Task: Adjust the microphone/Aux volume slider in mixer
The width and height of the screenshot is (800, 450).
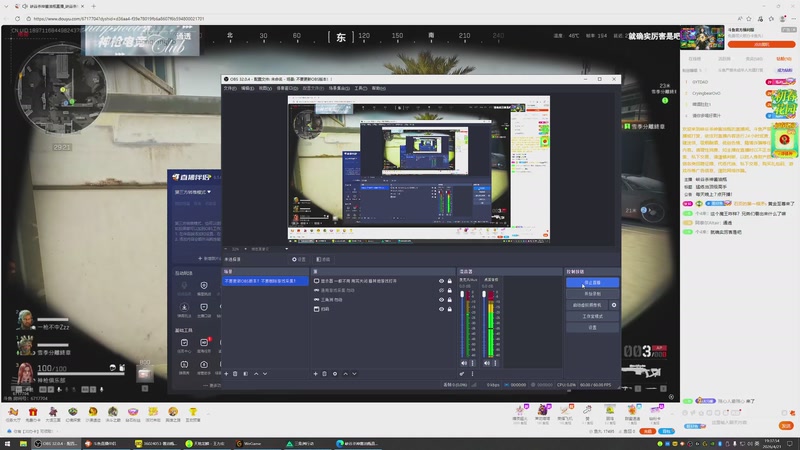Action: [x=462, y=324]
